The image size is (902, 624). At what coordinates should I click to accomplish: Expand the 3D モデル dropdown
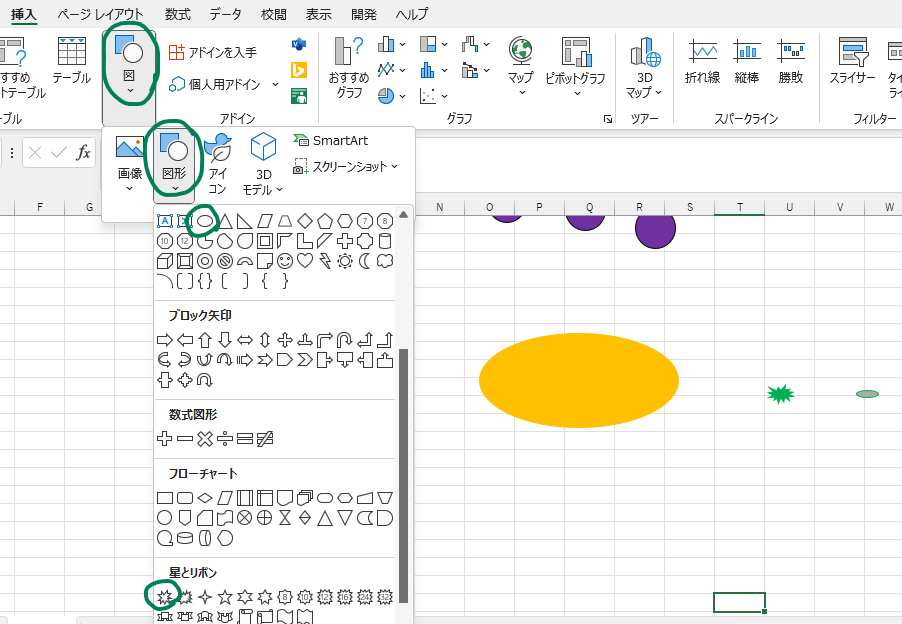(263, 164)
